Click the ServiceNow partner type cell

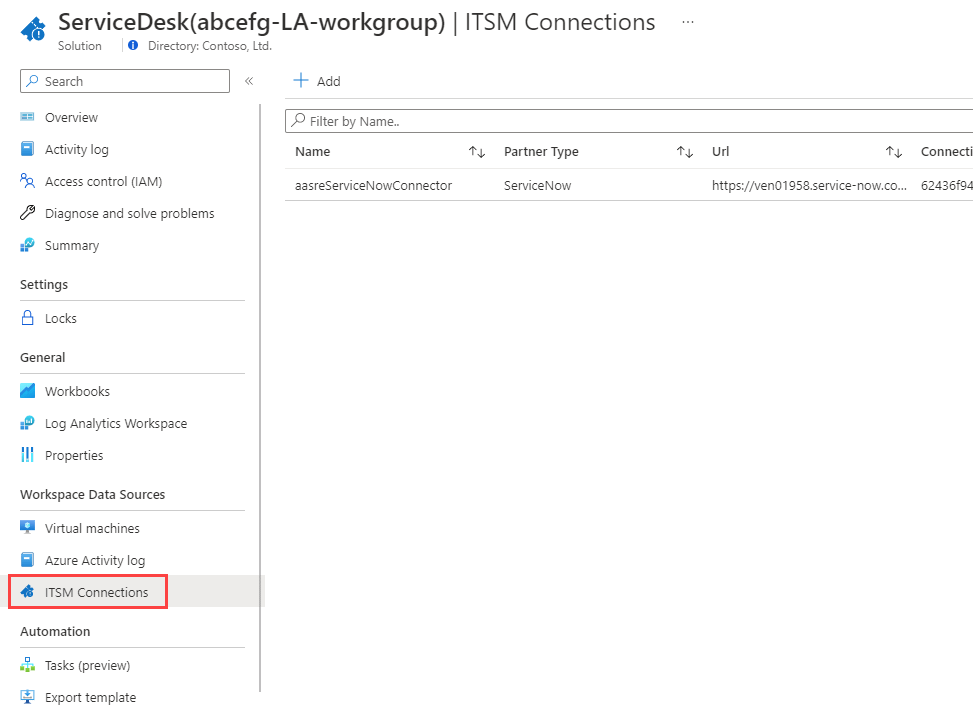point(537,185)
